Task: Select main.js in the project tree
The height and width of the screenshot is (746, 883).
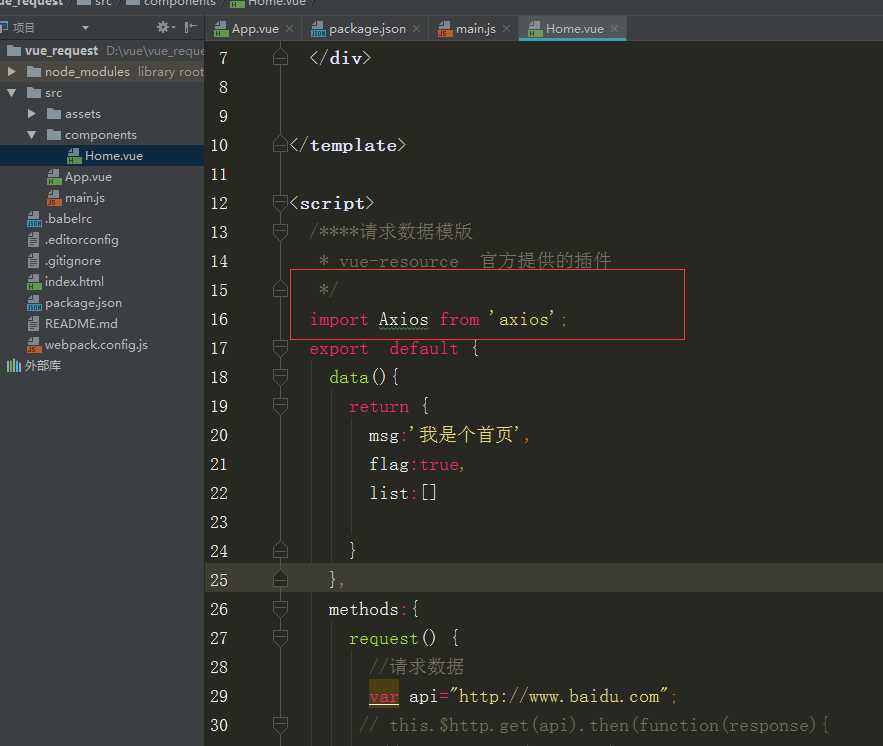Action: click(84, 198)
